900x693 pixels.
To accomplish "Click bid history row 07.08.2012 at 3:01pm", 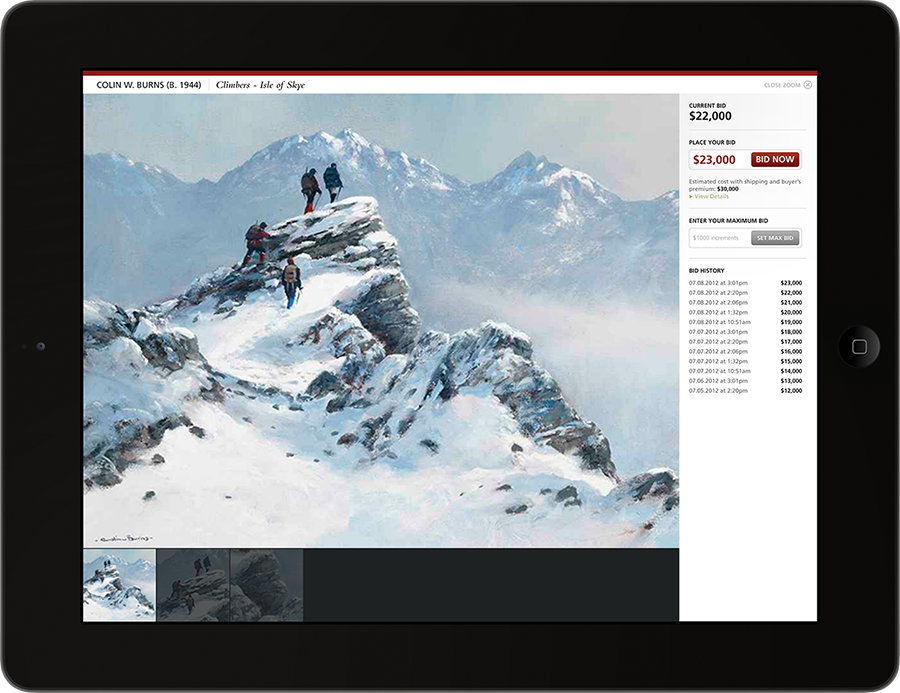I will [x=745, y=283].
